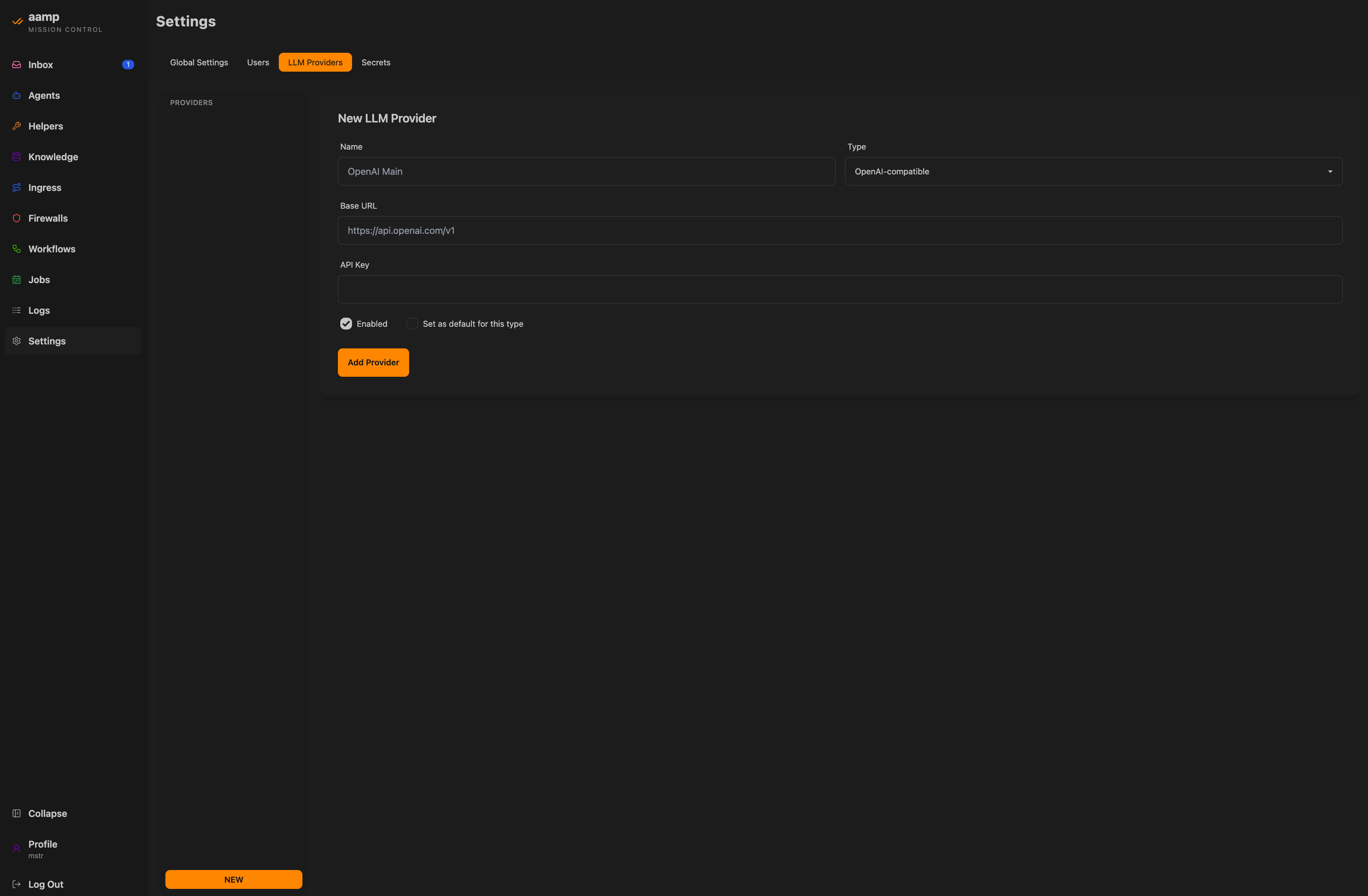Click the Collapse label in sidebar
The image size is (1368, 896).
(48, 814)
